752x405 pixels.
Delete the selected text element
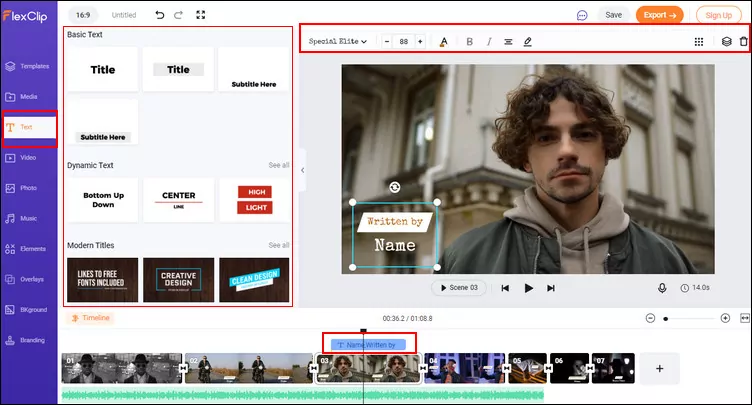tap(743, 42)
